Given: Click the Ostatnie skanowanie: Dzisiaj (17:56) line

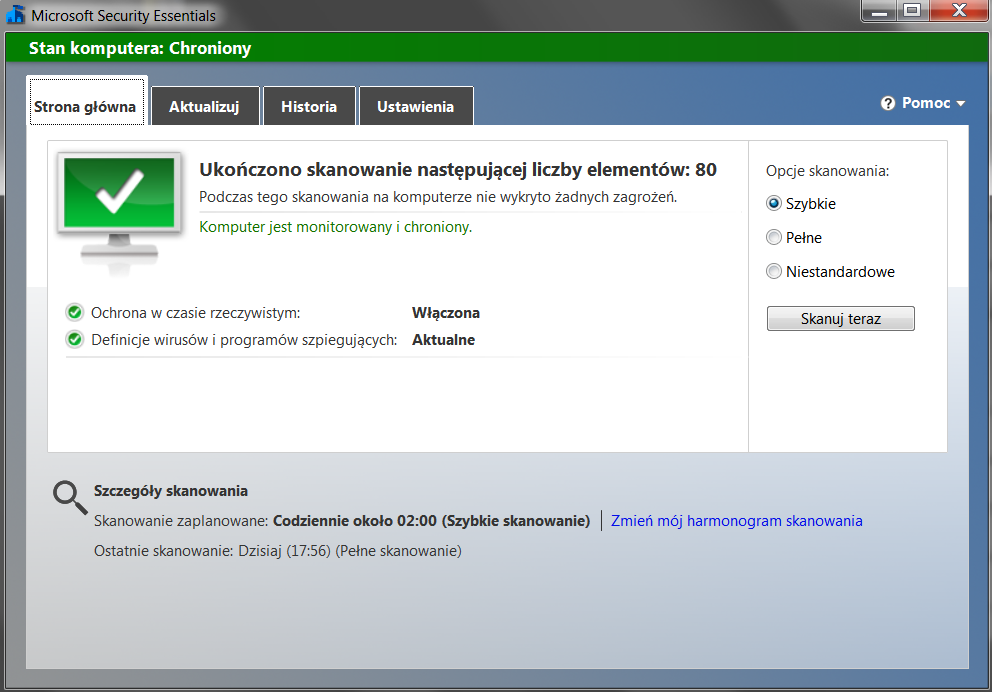Looking at the screenshot, I should [x=278, y=551].
